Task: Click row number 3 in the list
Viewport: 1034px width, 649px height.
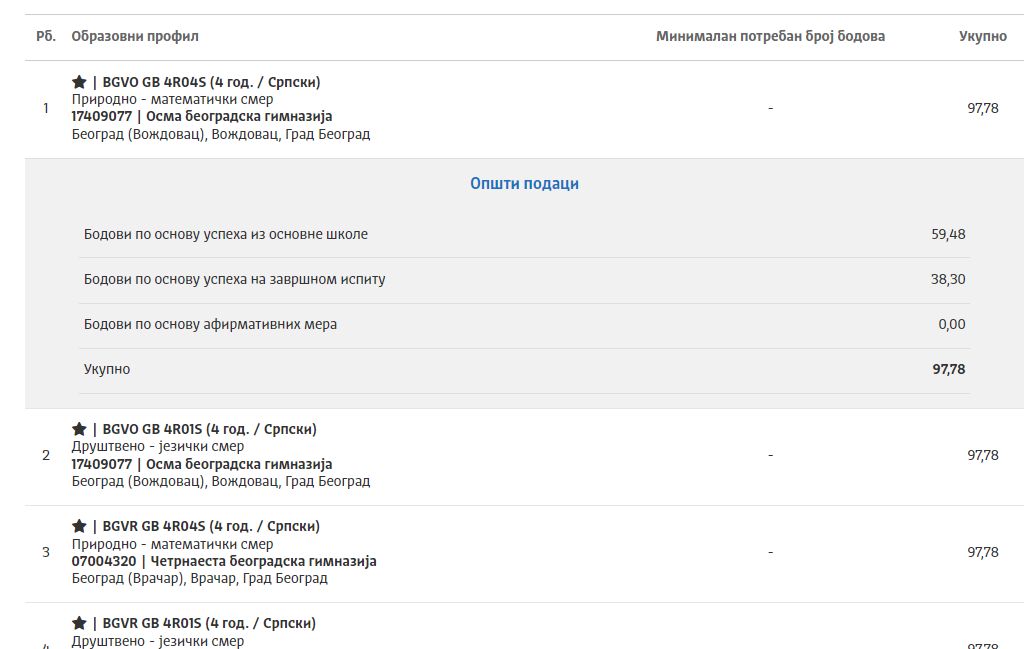Action: pyautogui.click(x=46, y=553)
